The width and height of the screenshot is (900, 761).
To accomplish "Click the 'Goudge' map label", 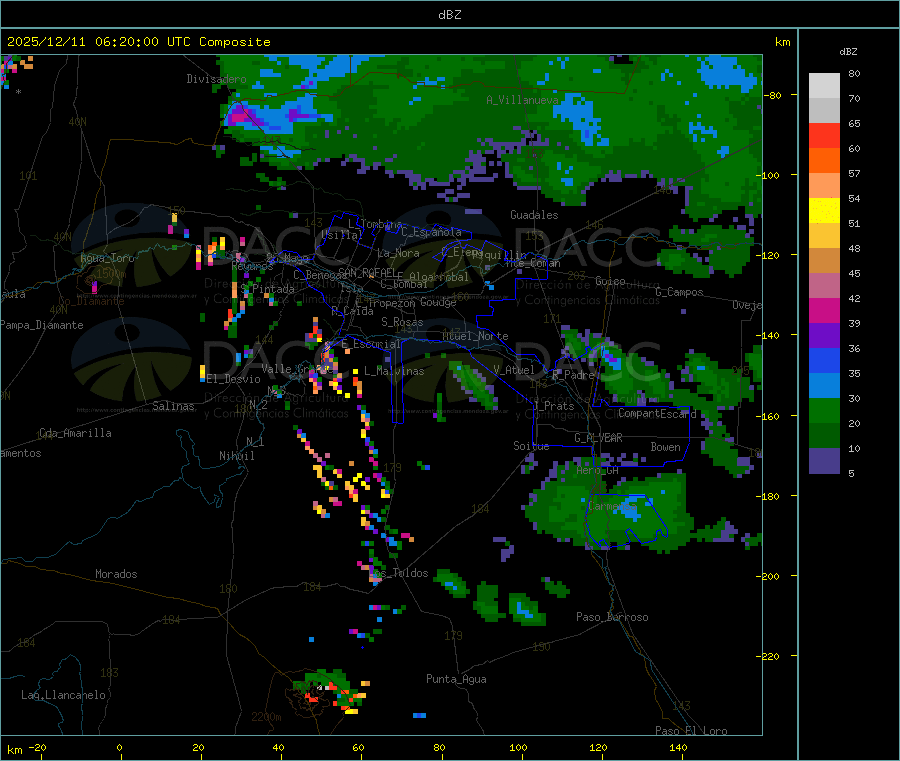I will pos(438,302).
